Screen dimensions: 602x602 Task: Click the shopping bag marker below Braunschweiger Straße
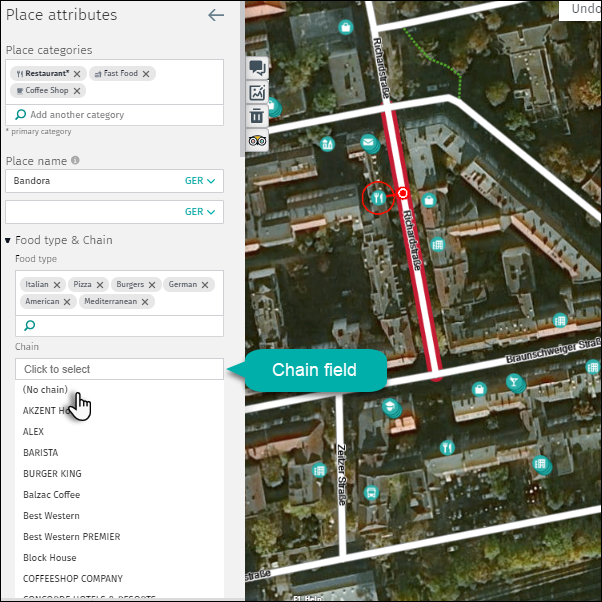(479, 389)
